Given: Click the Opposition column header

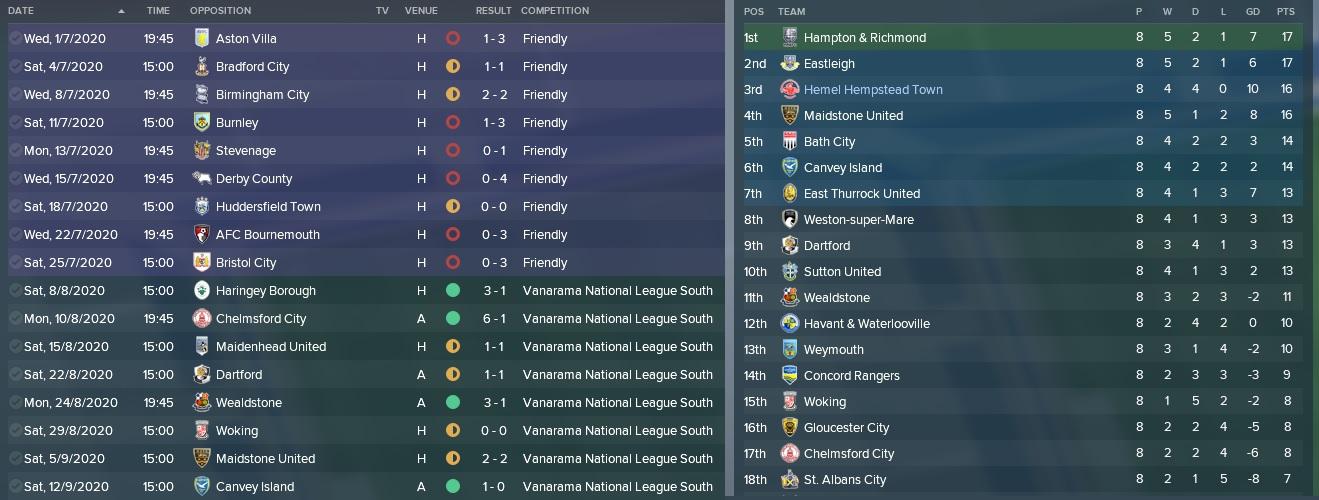Looking at the screenshot, I should 220,11.
